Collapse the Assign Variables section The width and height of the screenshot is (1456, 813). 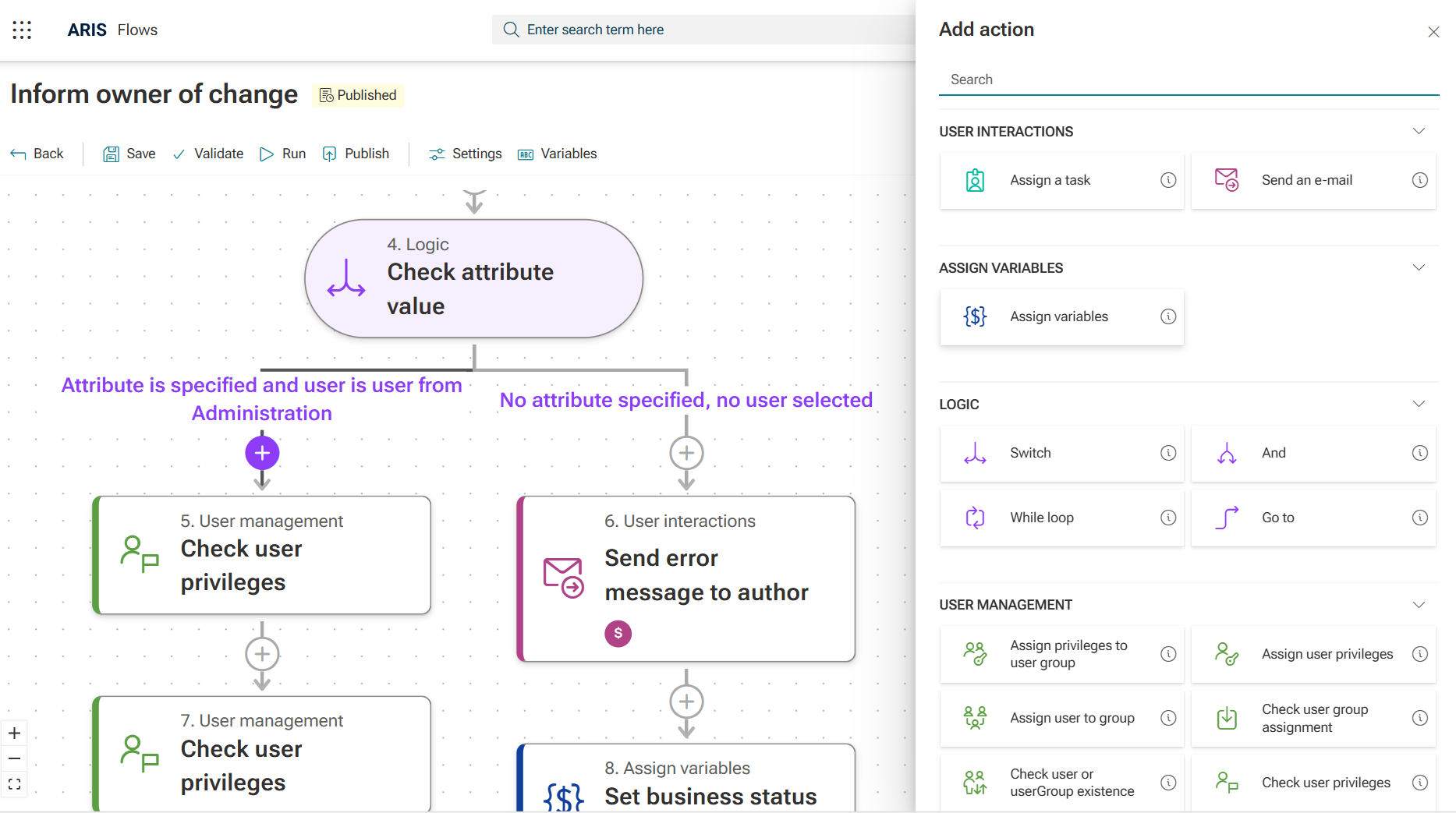tap(1419, 267)
